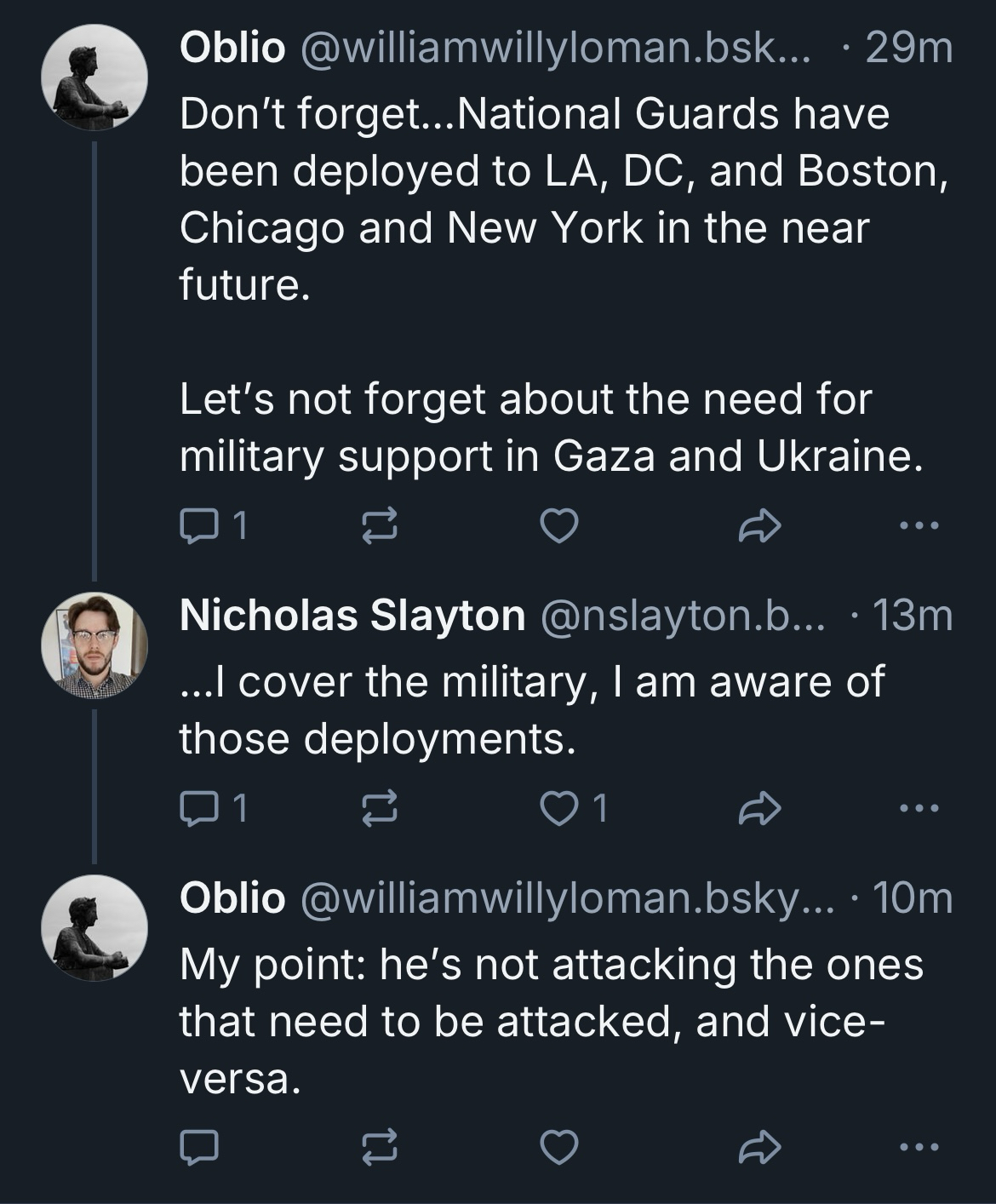The width and height of the screenshot is (996, 1204).
Task: Reply to Oblio's "My point" post
Action: [x=199, y=1147]
